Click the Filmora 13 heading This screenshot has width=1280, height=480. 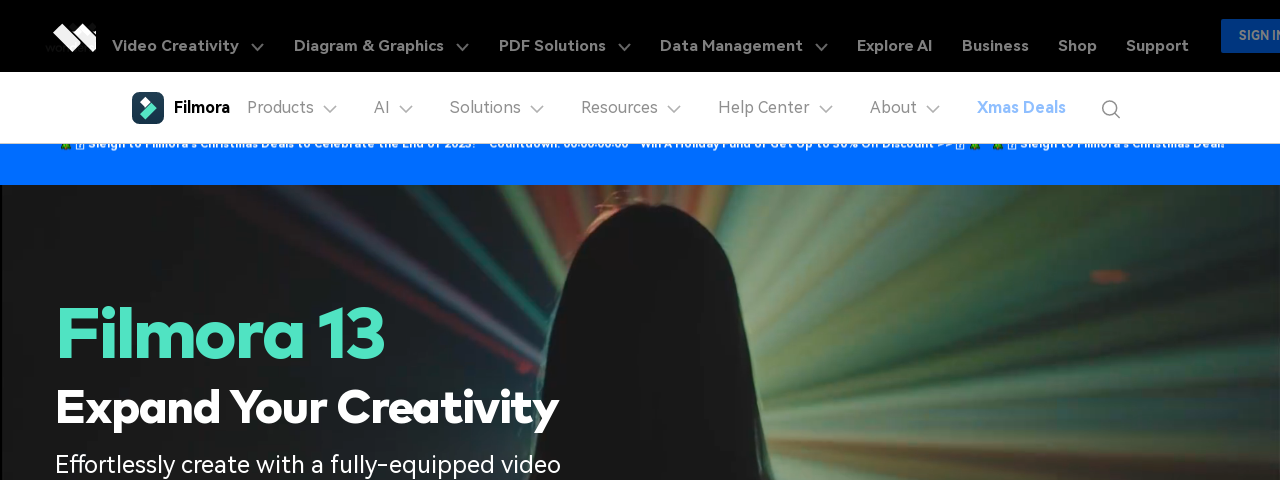(220, 333)
